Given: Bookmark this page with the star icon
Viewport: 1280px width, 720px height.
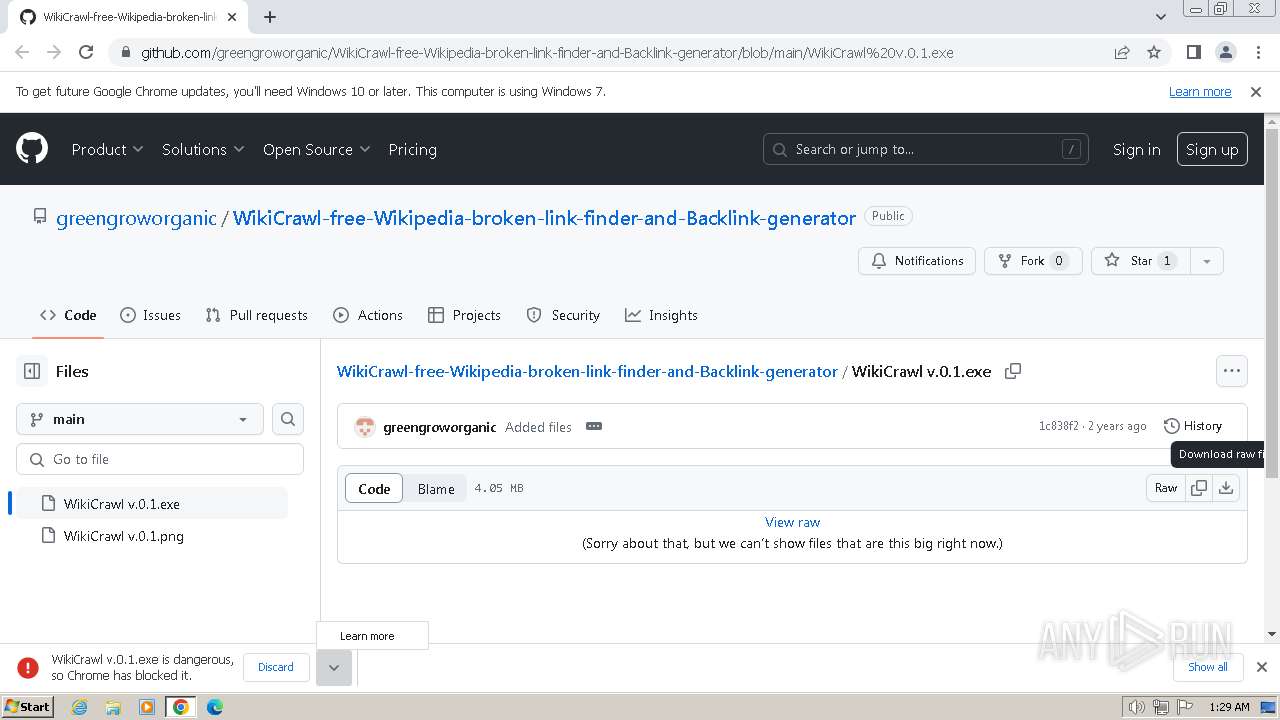Looking at the screenshot, I should point(1154,52).
